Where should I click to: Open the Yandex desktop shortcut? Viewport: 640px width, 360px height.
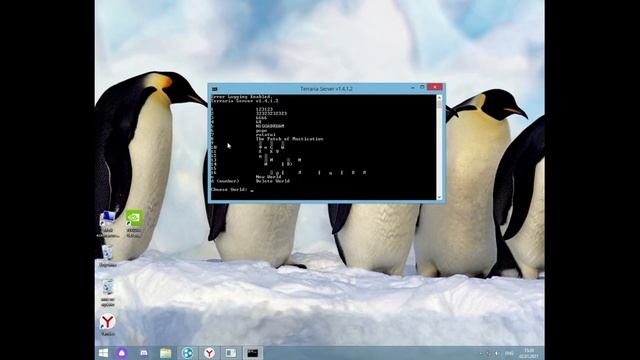tap(108, 324)
